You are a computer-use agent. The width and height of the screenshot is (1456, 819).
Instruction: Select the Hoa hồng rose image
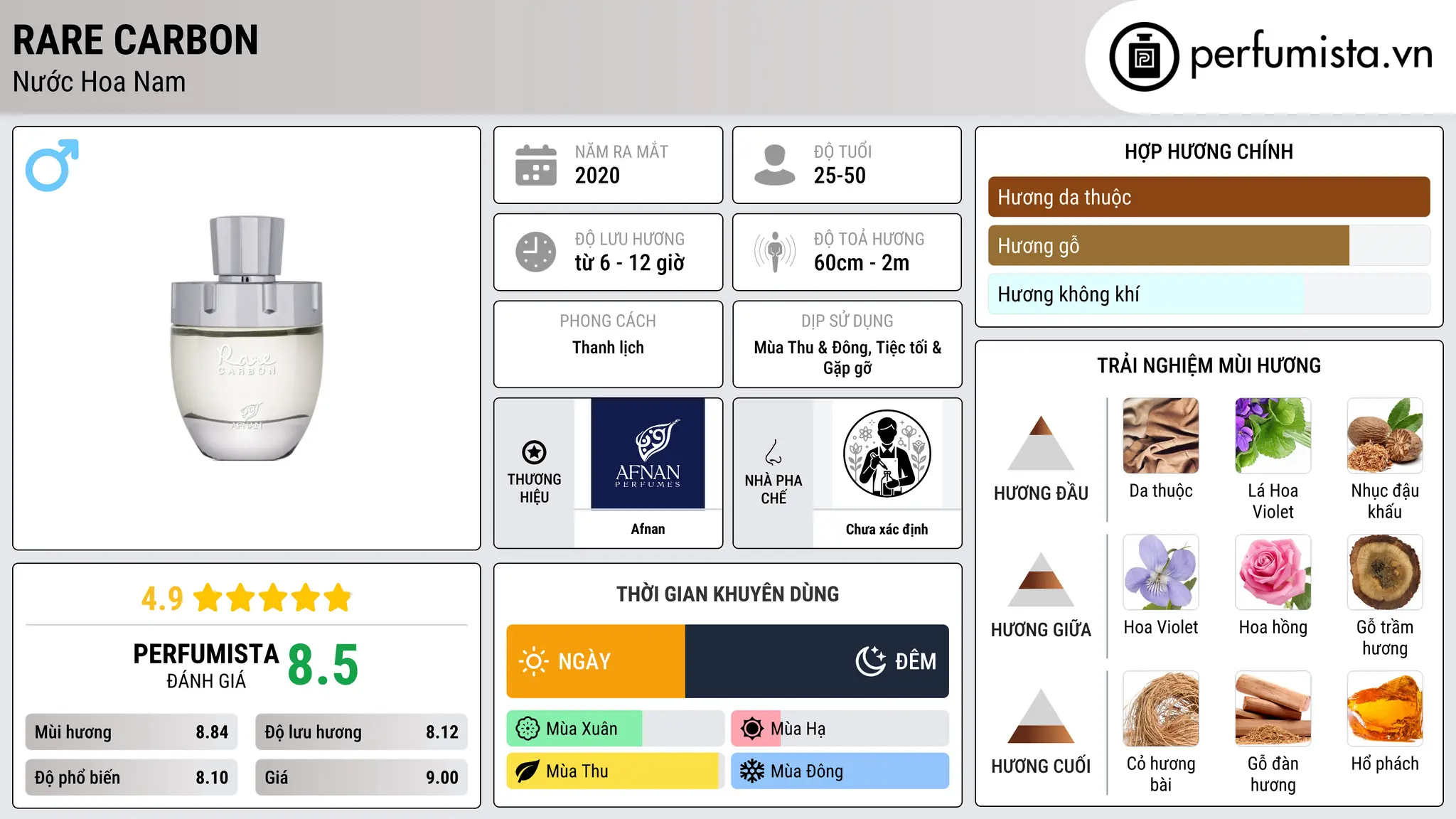[1273, 572]
